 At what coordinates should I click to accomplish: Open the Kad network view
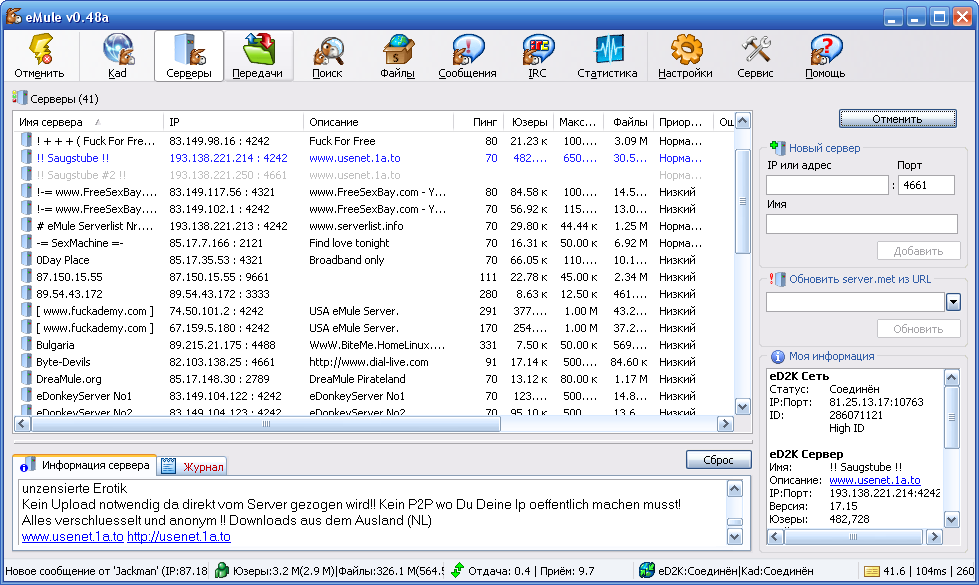117,56
